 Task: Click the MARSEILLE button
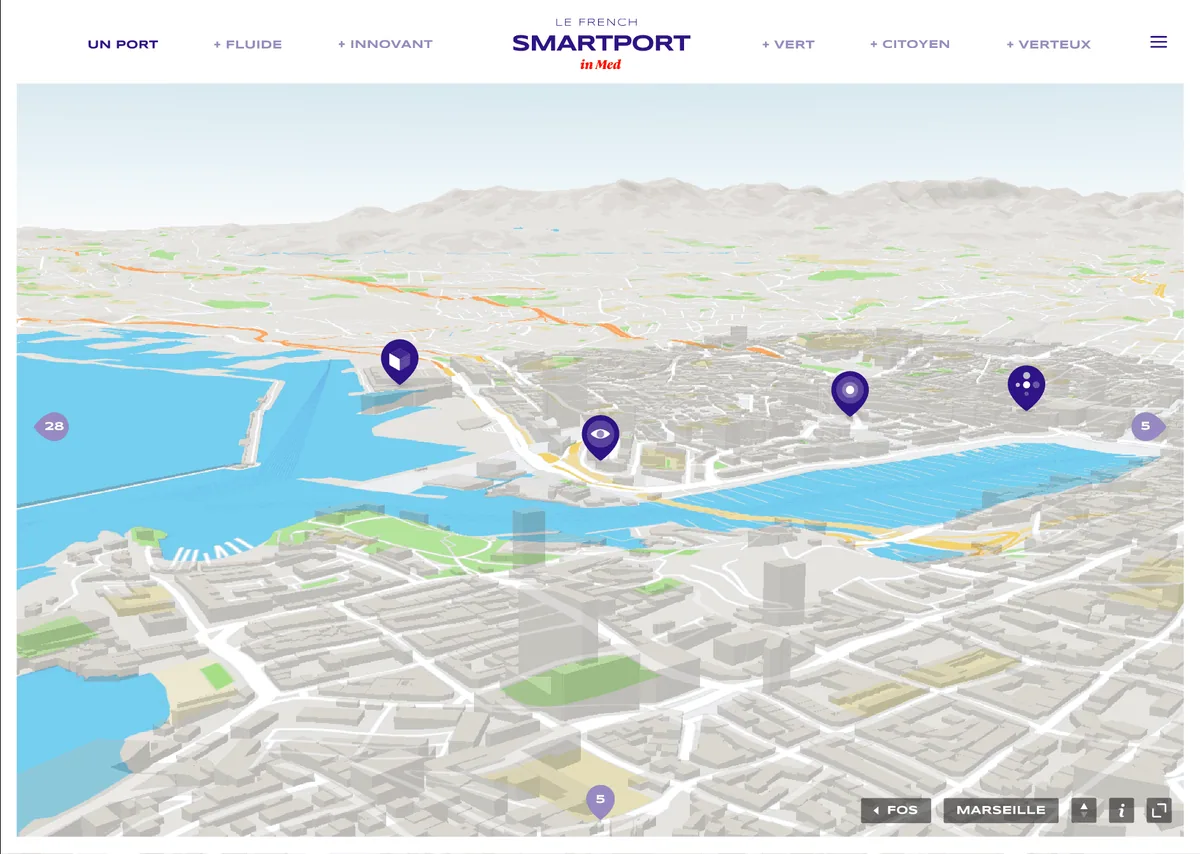click(1000, 810)
